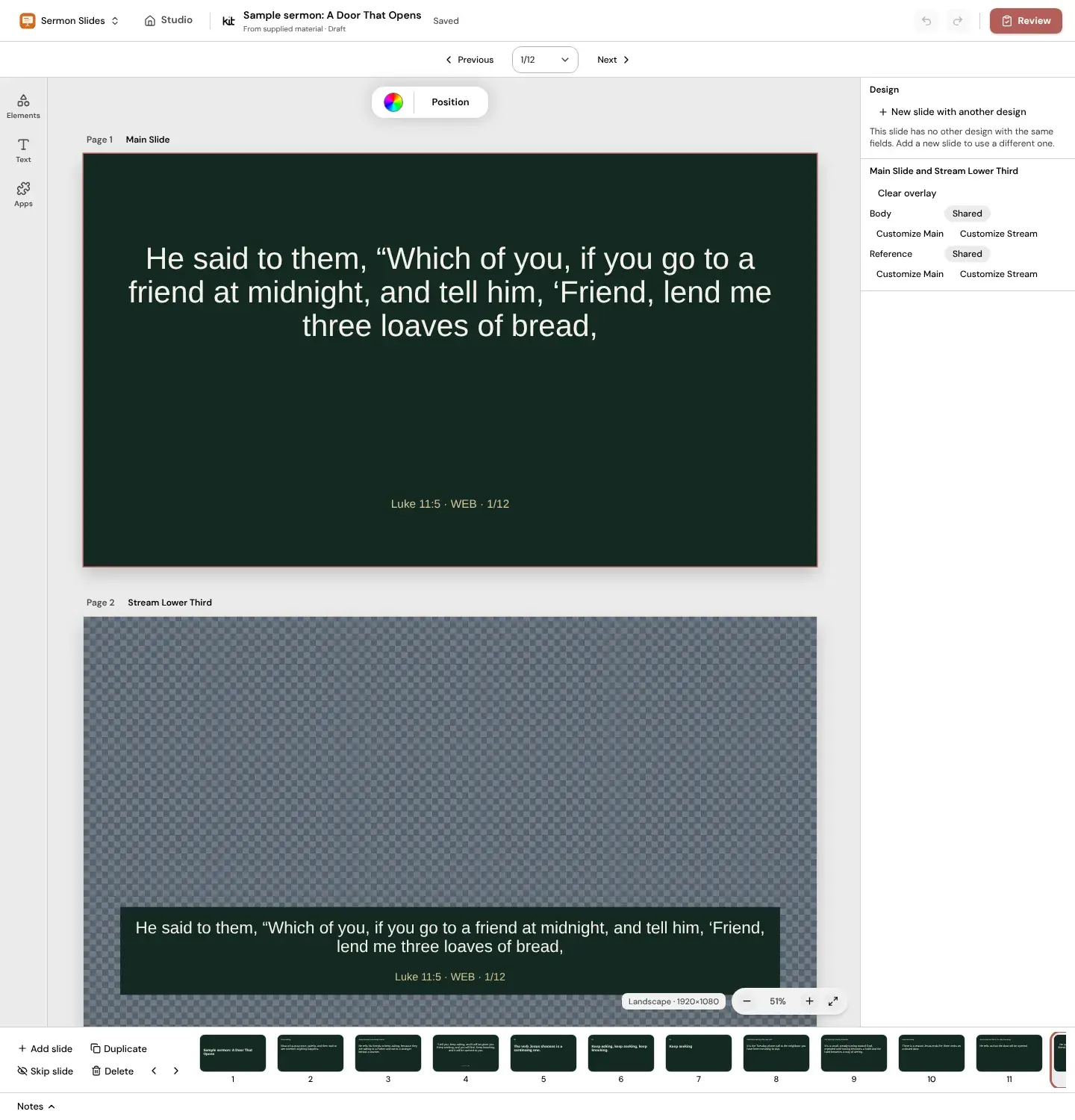Viewport: 1075px width, 1120px height.
Task: Move slide left in filmstrip
Action: tap(154, 1071)
